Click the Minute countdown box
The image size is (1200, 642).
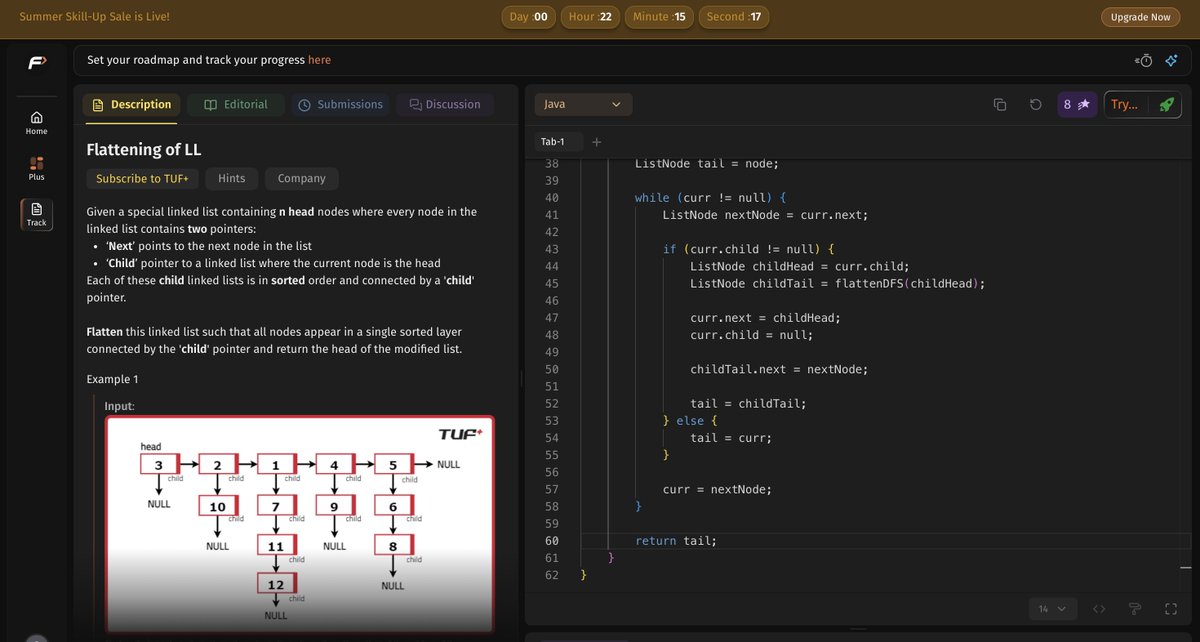point(659,17)
